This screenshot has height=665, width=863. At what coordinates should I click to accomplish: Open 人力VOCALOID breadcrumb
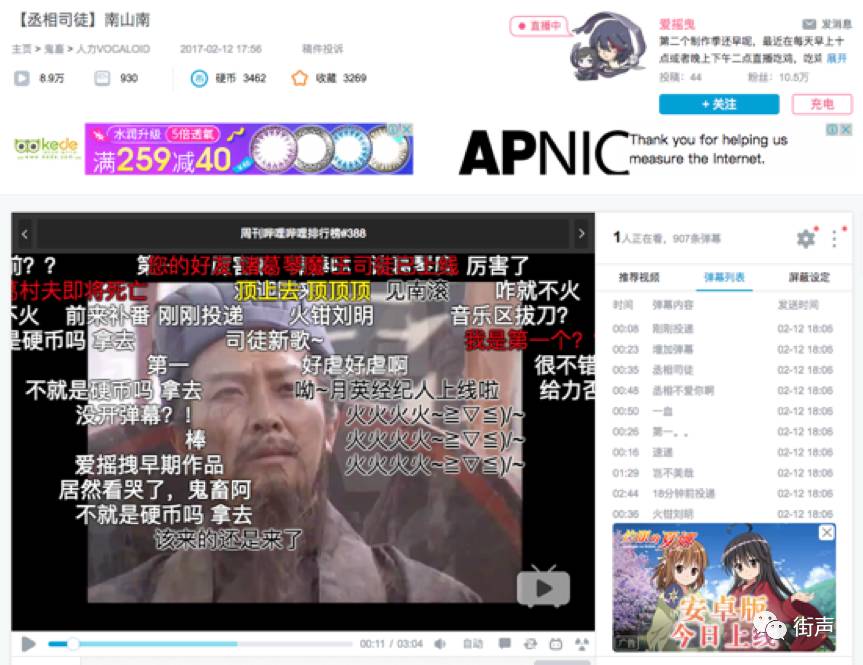(x=113, y=49)
